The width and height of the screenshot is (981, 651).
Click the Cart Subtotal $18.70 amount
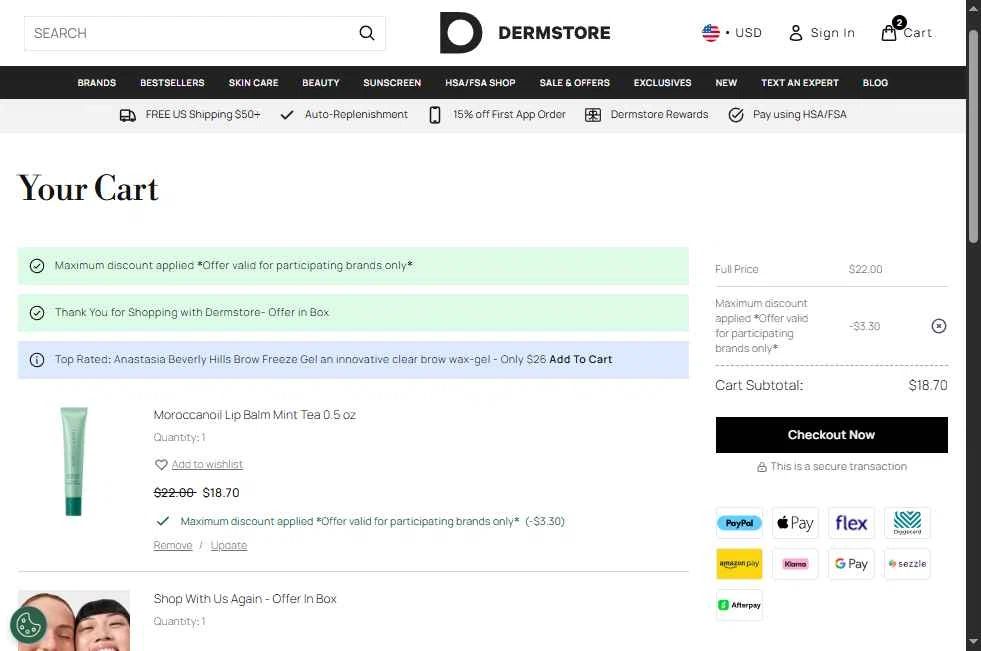point(928,385)
